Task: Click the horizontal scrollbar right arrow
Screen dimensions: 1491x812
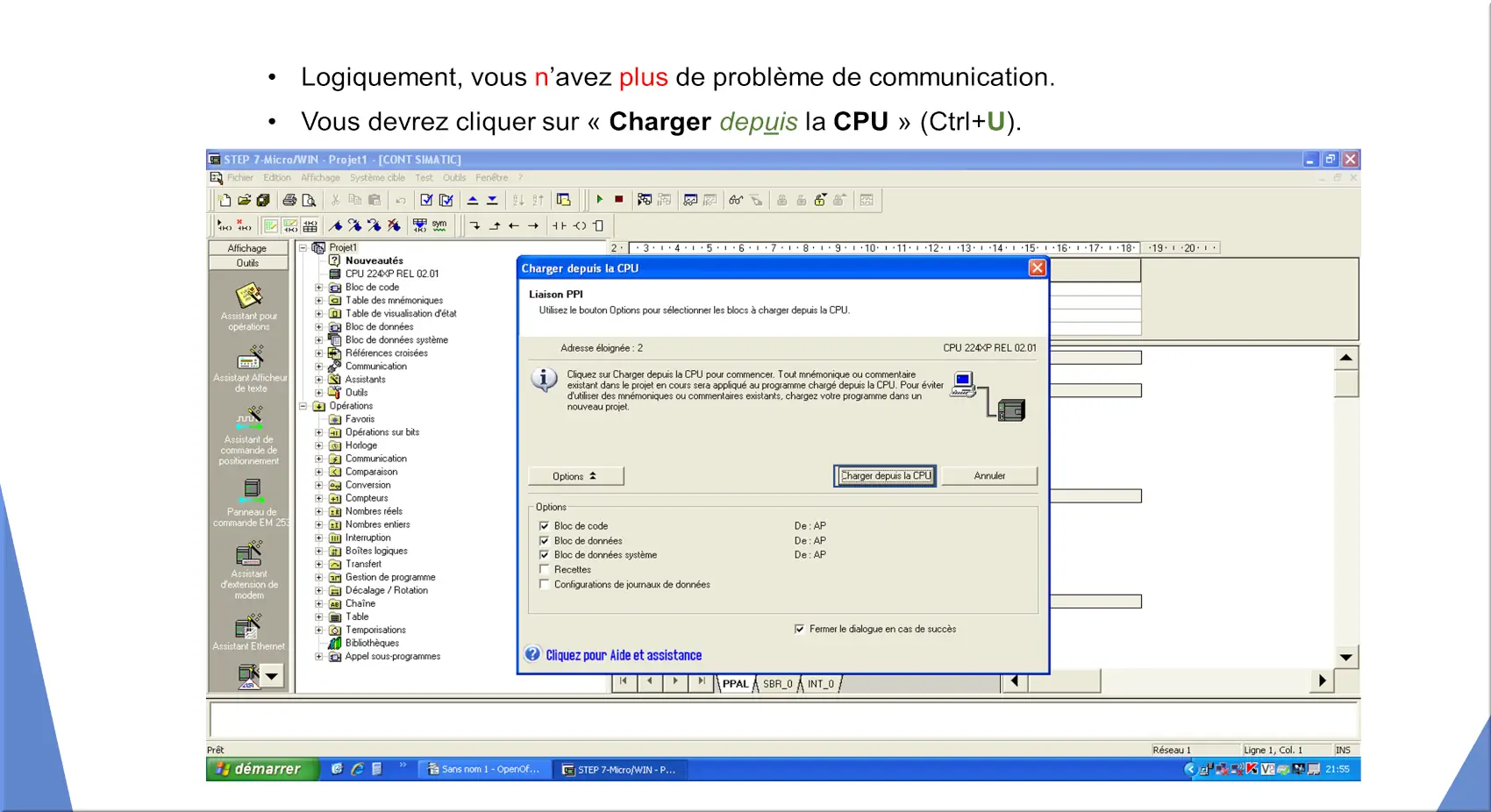Action: point(1322,681)
